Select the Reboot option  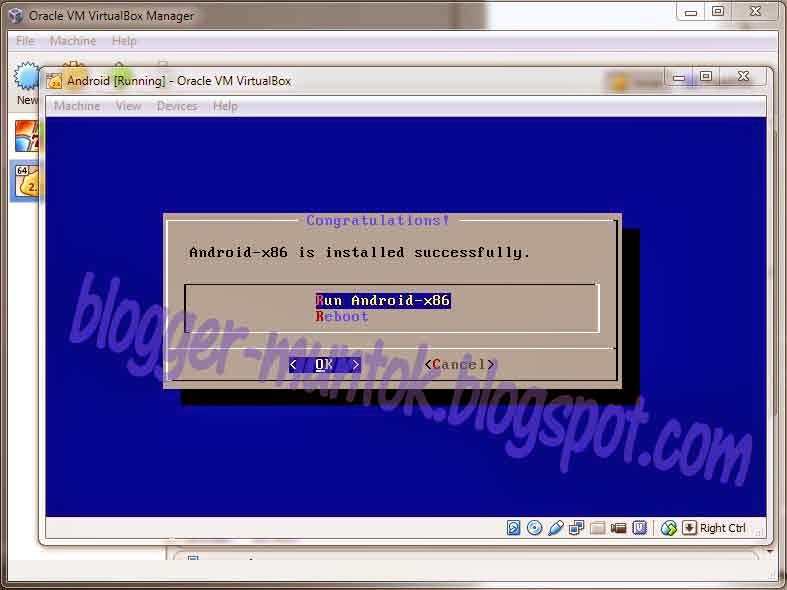click(x=342, y=317)
